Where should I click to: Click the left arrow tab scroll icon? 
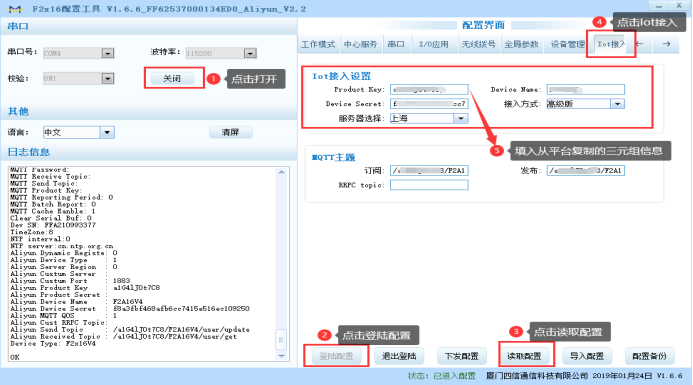click(x=639, y=44)
